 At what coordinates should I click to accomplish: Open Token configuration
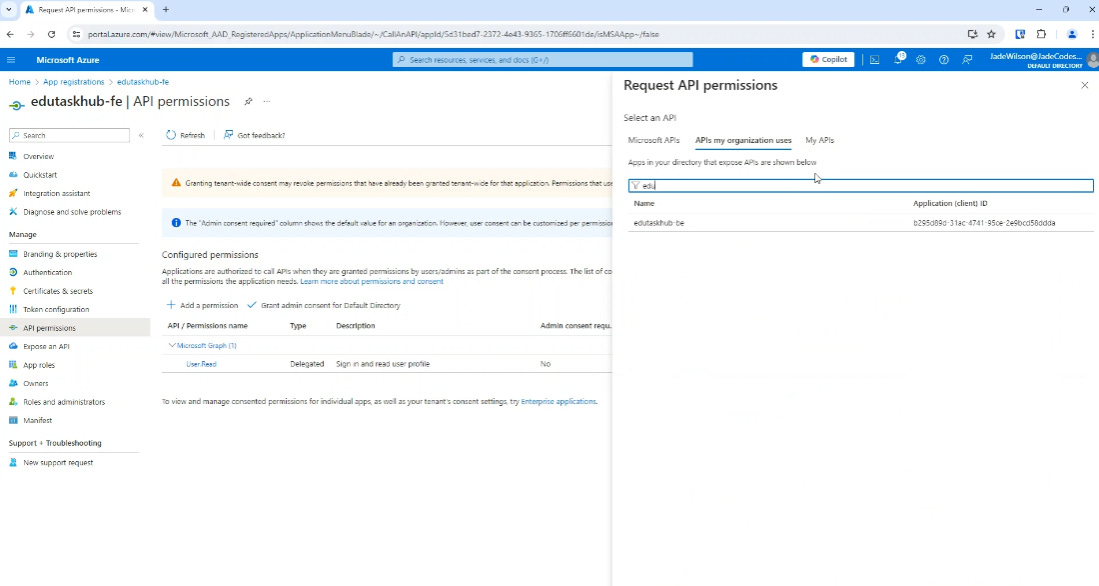[56, 309]
